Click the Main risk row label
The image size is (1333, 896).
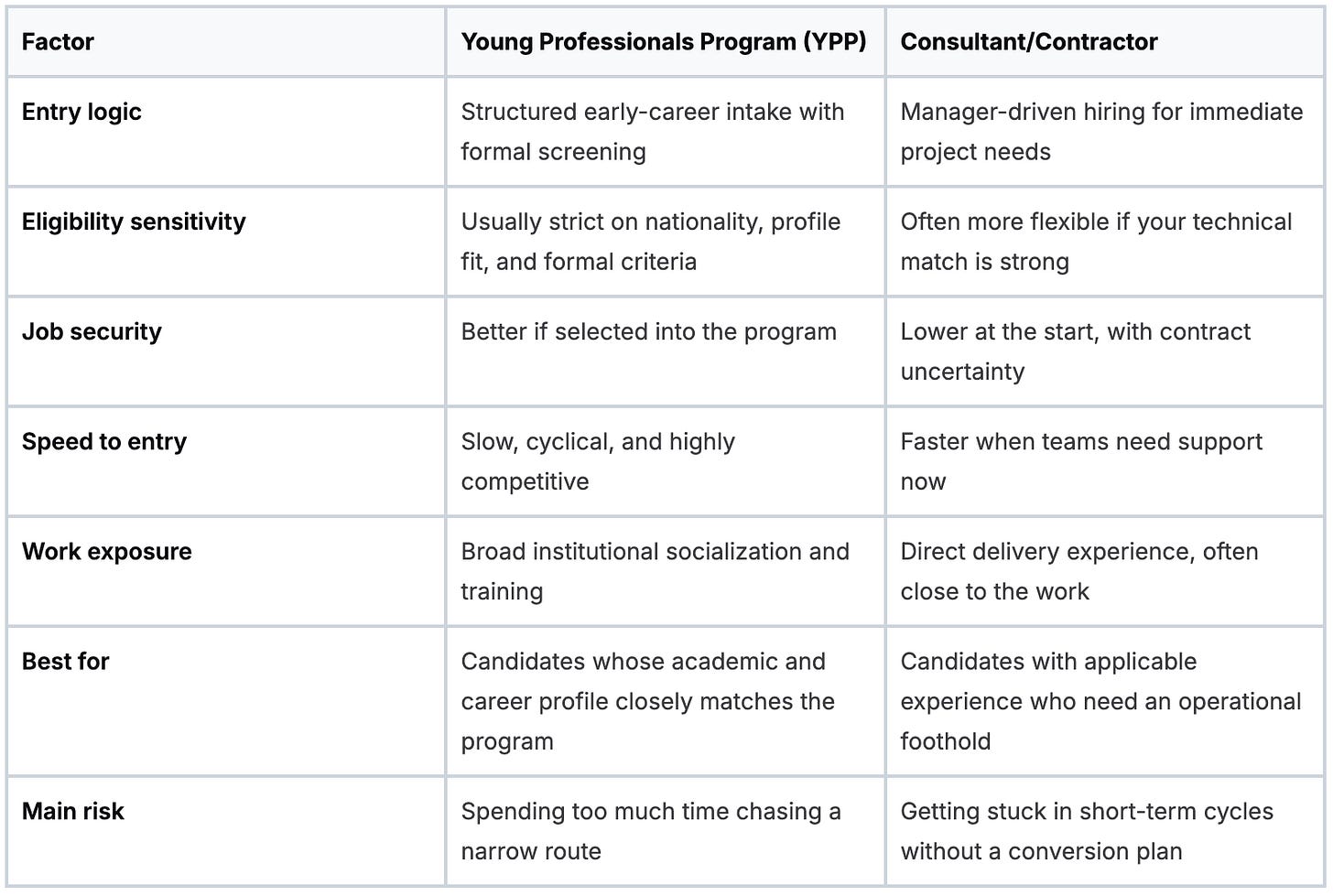tap(72, 811)
